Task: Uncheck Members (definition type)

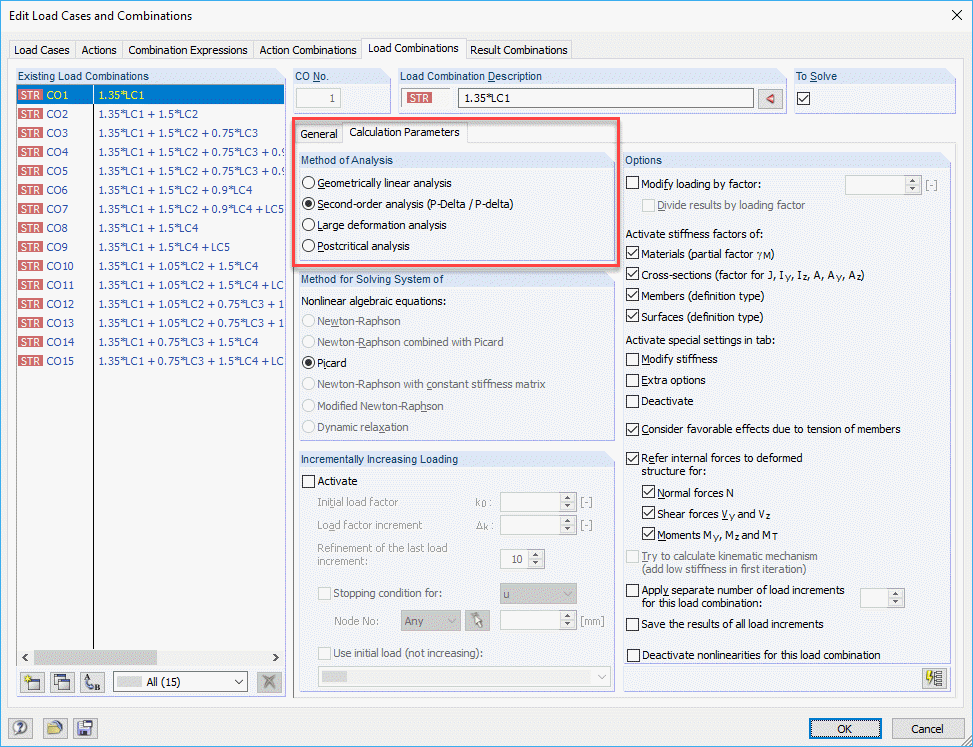Action: tap(633, 295)
